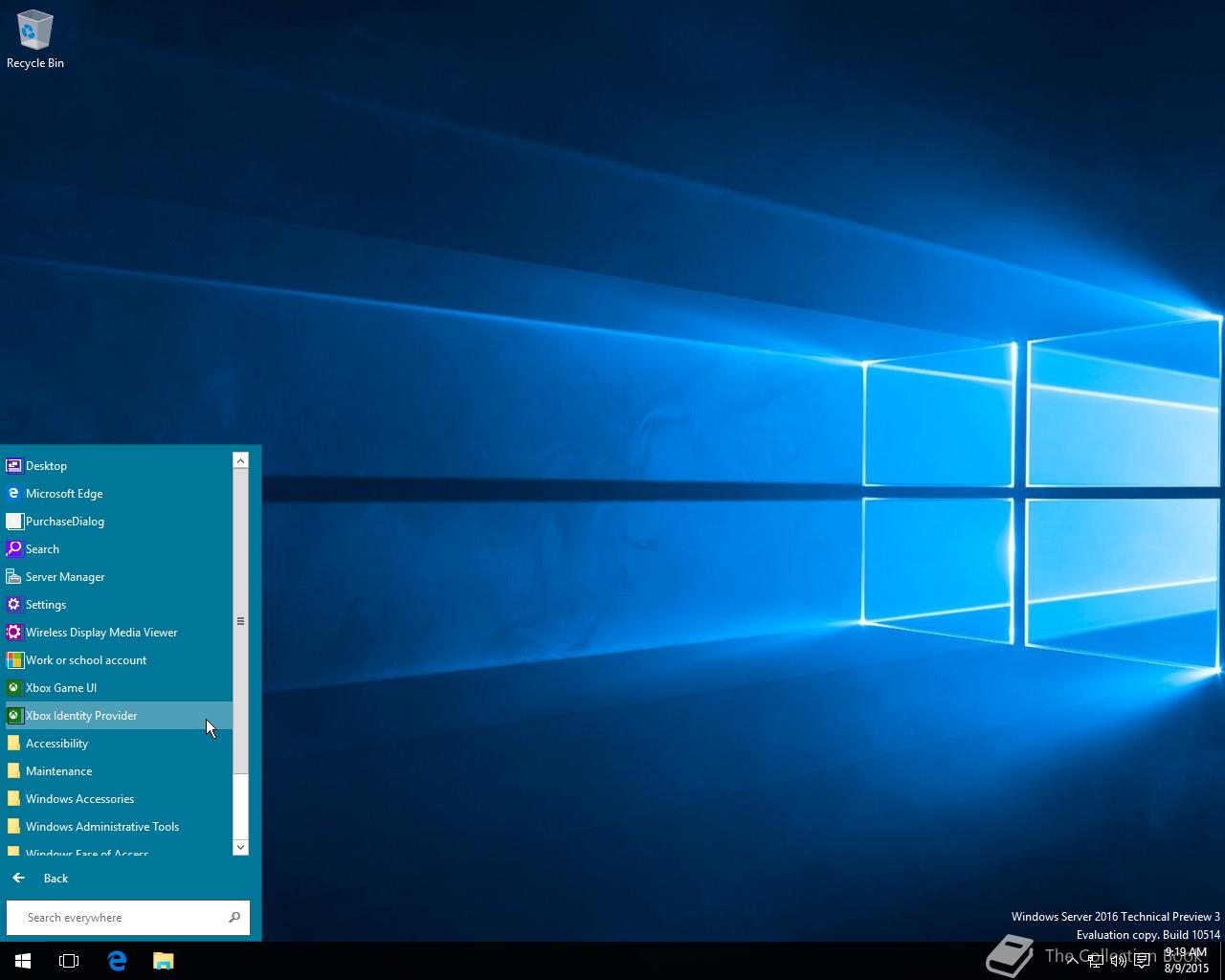Click the Show desktop strip on the taskbar
Screen dimensions: 1225x980
pyautogui.click(x=1222, y=961)
